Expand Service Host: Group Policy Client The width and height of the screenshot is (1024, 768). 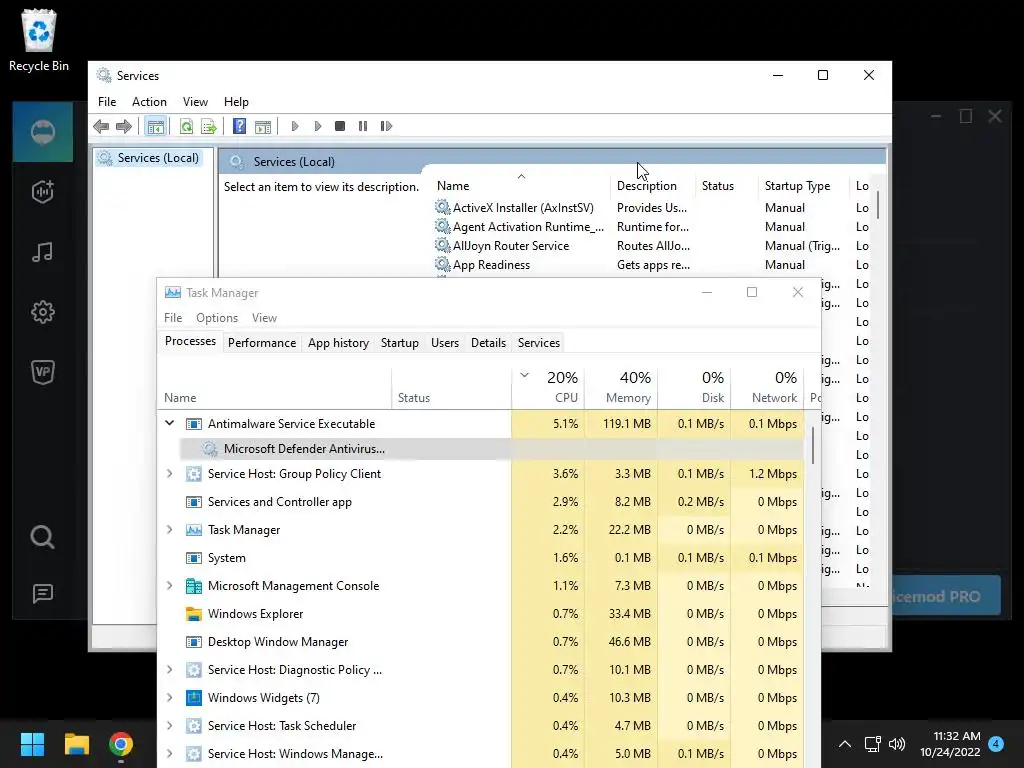click(170, 473)
